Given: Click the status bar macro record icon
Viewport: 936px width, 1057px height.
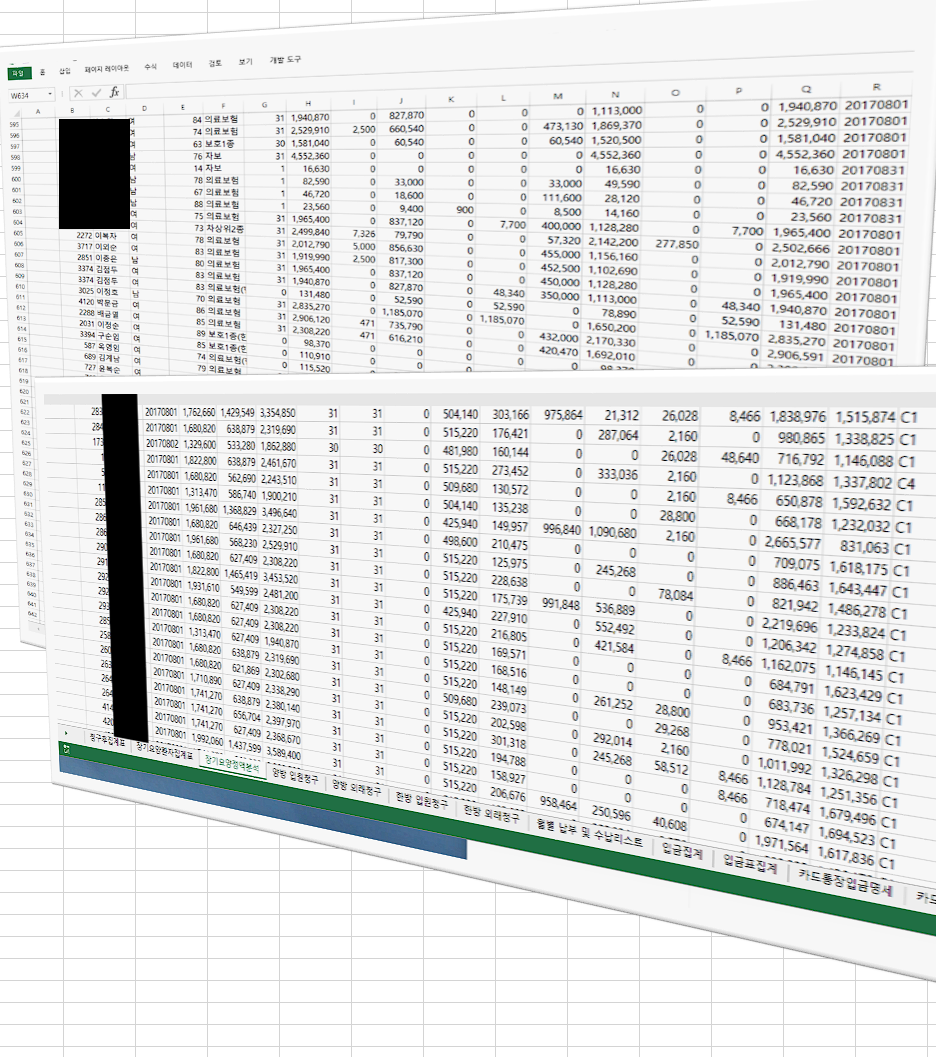Looking at the screenshot, I should click(x=65, y=750).
